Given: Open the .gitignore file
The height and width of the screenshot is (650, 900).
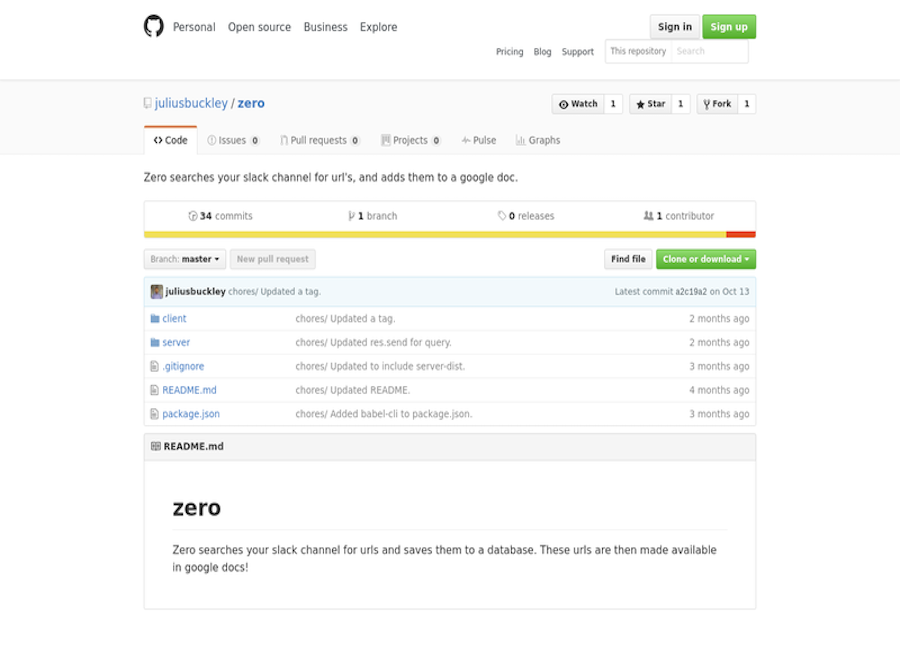Looking at the screenshot, I should [x=183, y=366].
